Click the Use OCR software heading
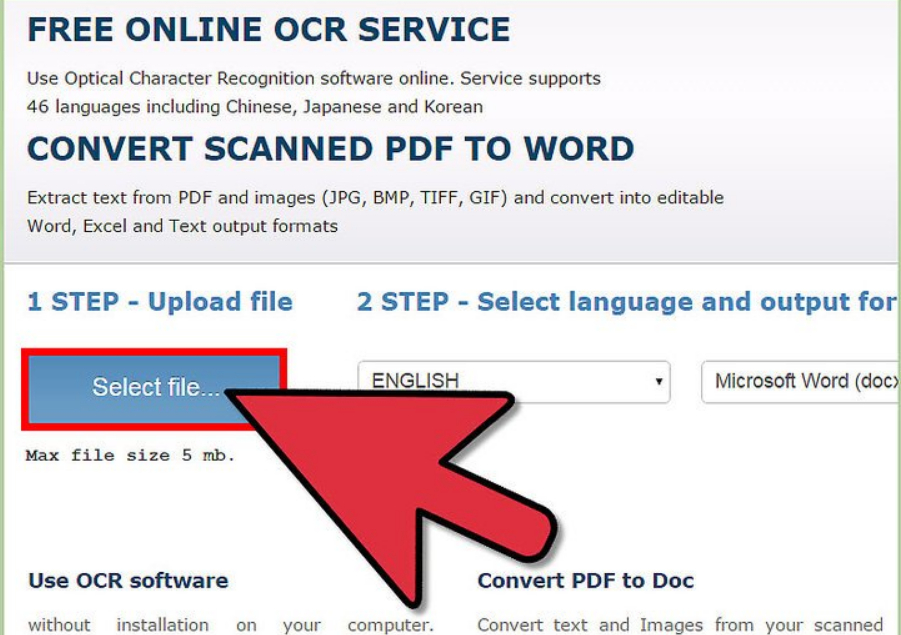Viewport: 901px width, 635px height. [128, 580]
